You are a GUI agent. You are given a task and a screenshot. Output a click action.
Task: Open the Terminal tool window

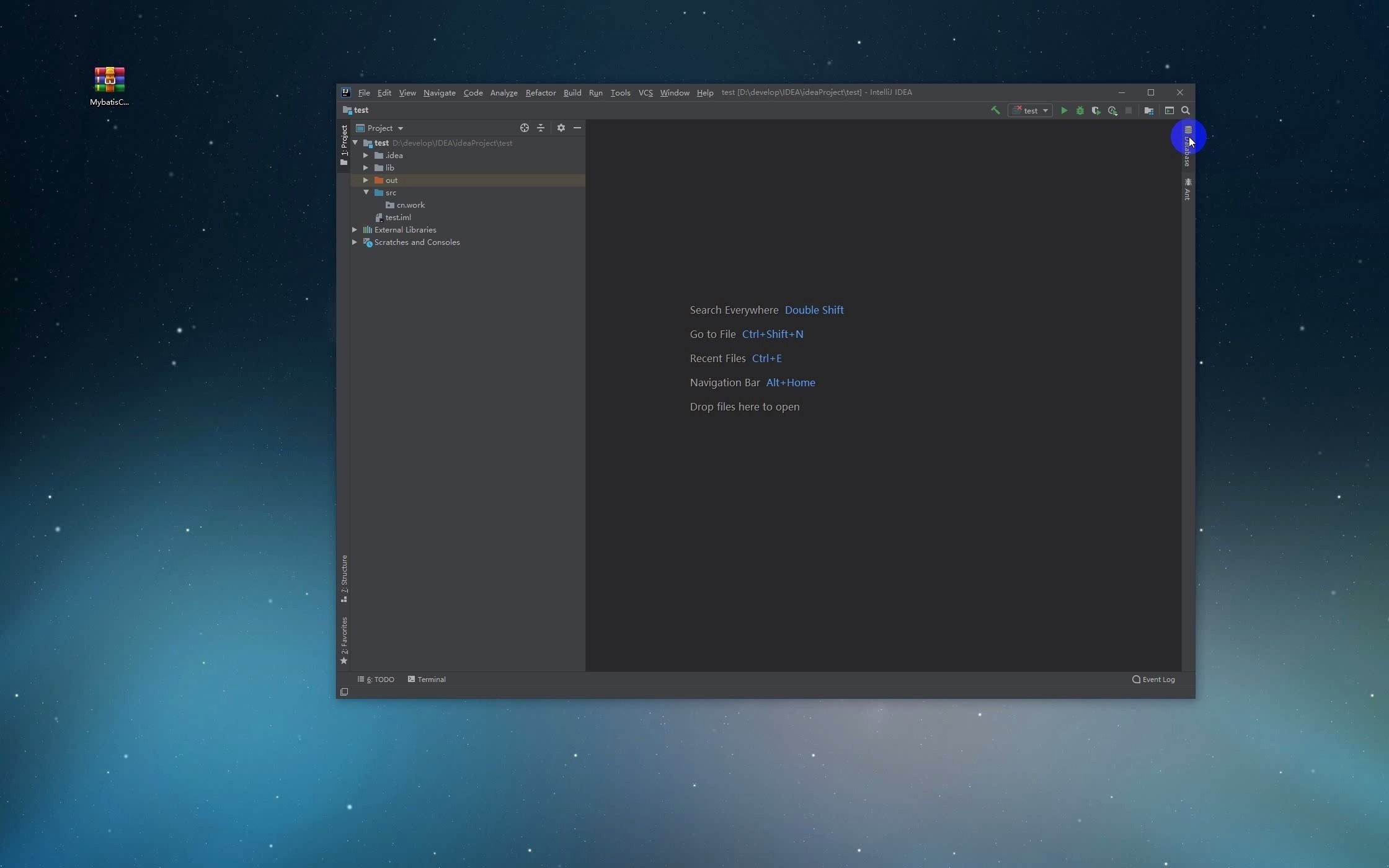pos(427,680)
